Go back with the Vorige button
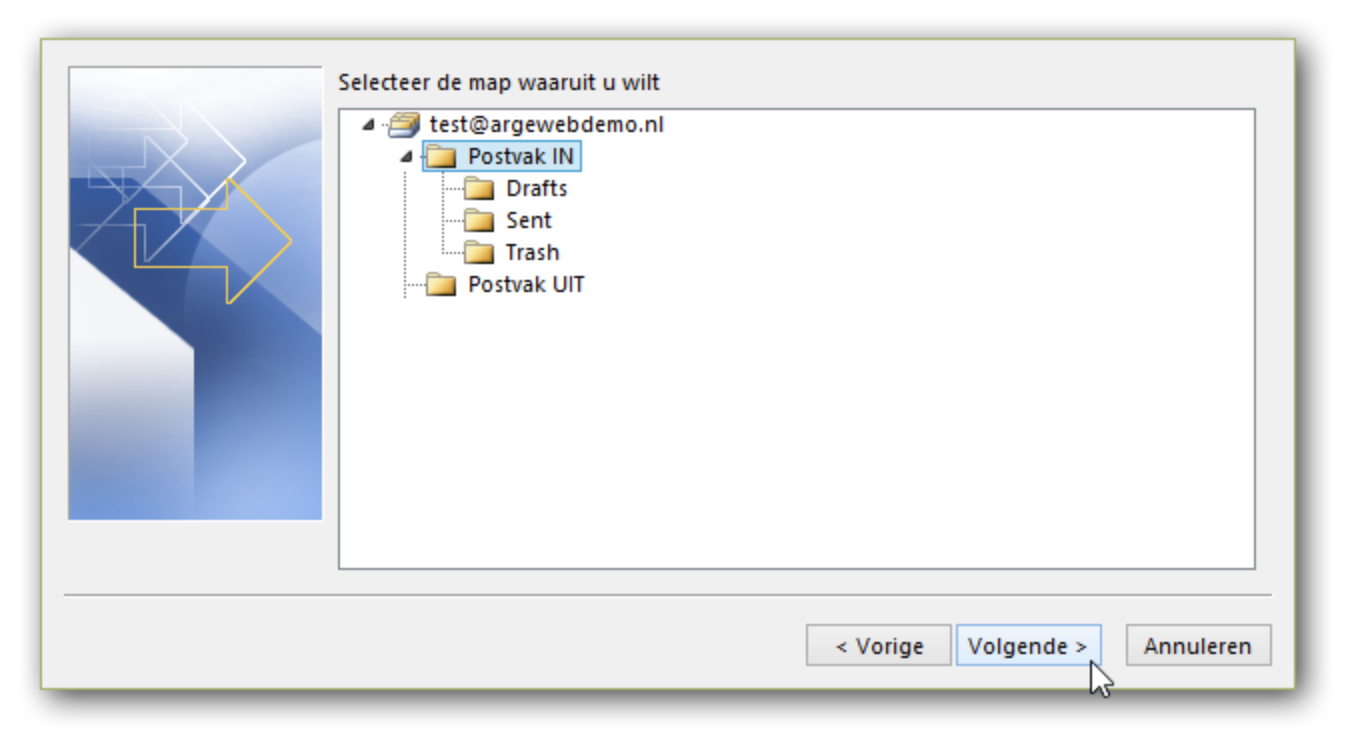 click(x=879, y=646)
